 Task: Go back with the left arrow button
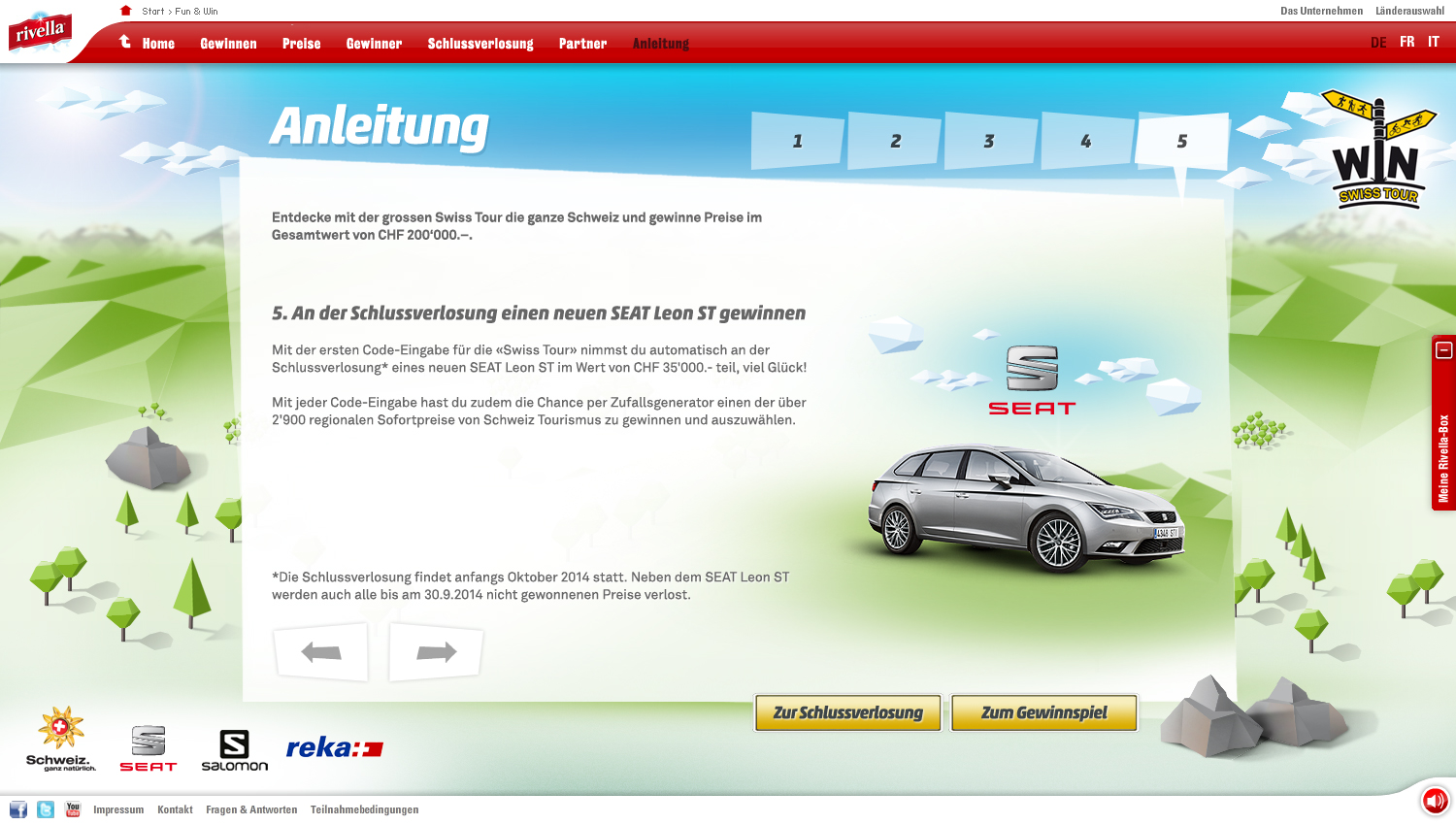(321, 652)
